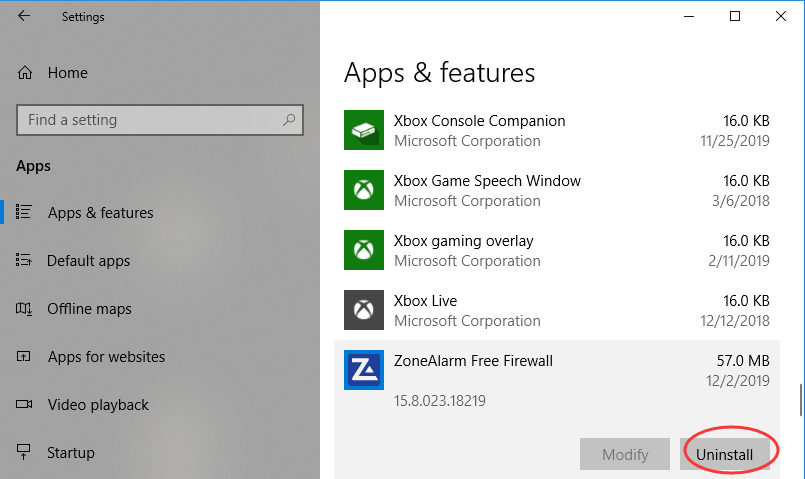Click the search magnifier icon
Viewport: 805px width, 479px height.
point(289,120)
